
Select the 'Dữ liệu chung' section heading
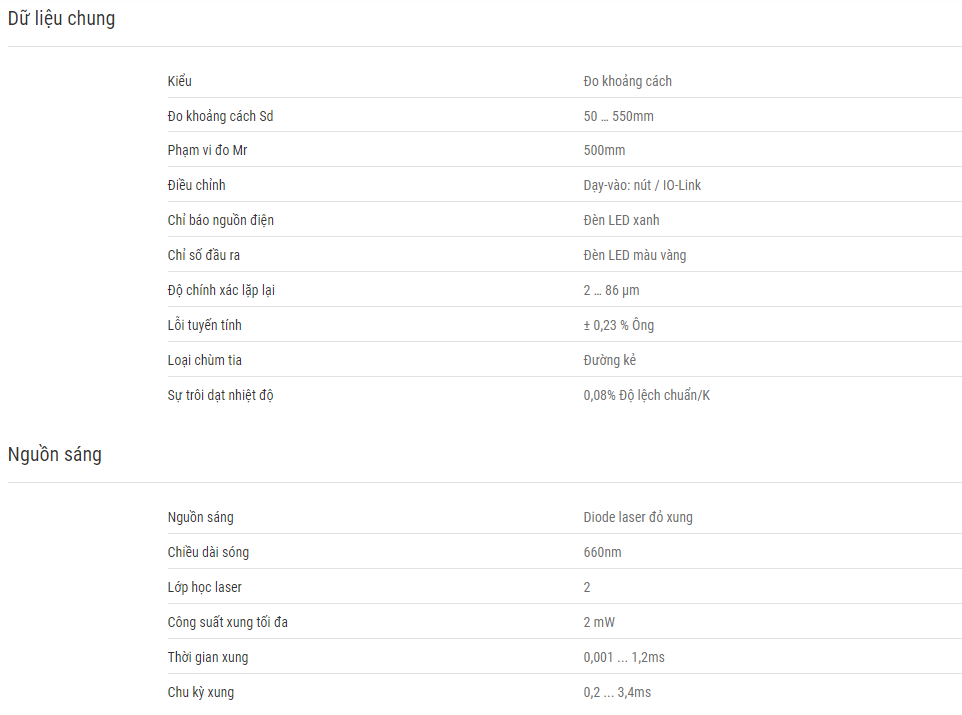coord(61,18)
